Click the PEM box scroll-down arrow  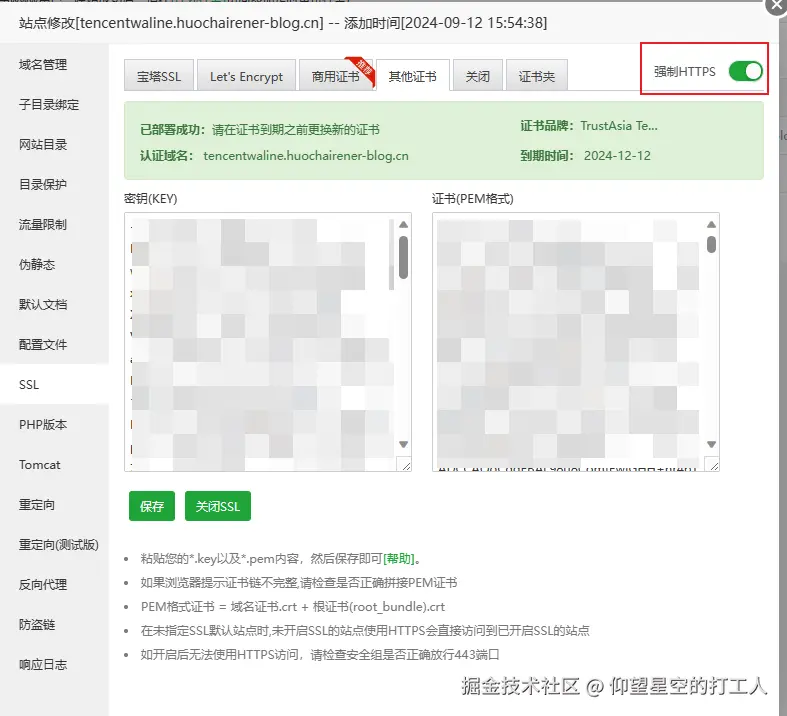[711, 444]
